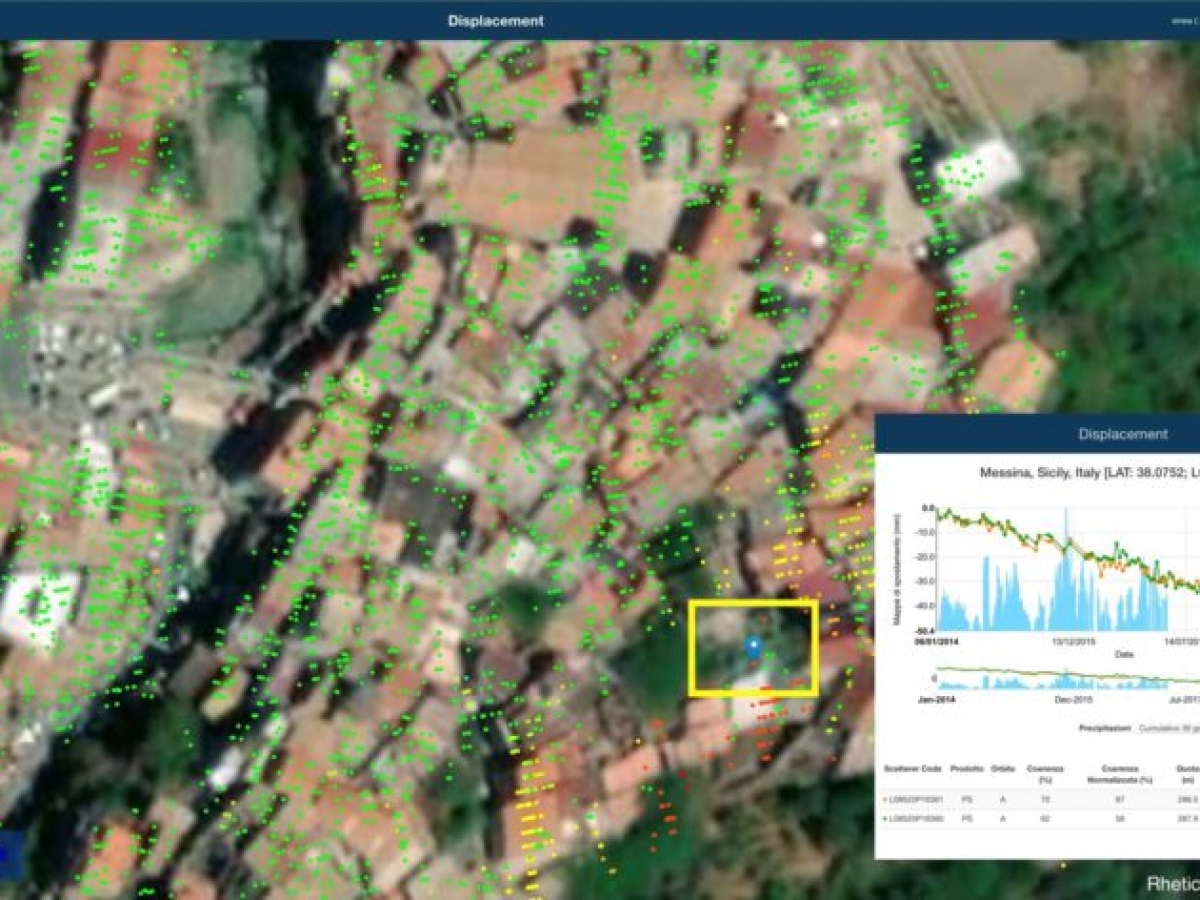
Task: Select the scatterer row with coherence 70
Action: (x=1038, y=799)
